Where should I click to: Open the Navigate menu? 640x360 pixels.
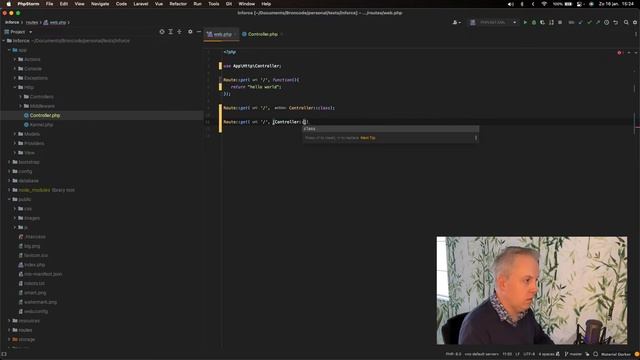pyautogui.click(x=100, y=4)
